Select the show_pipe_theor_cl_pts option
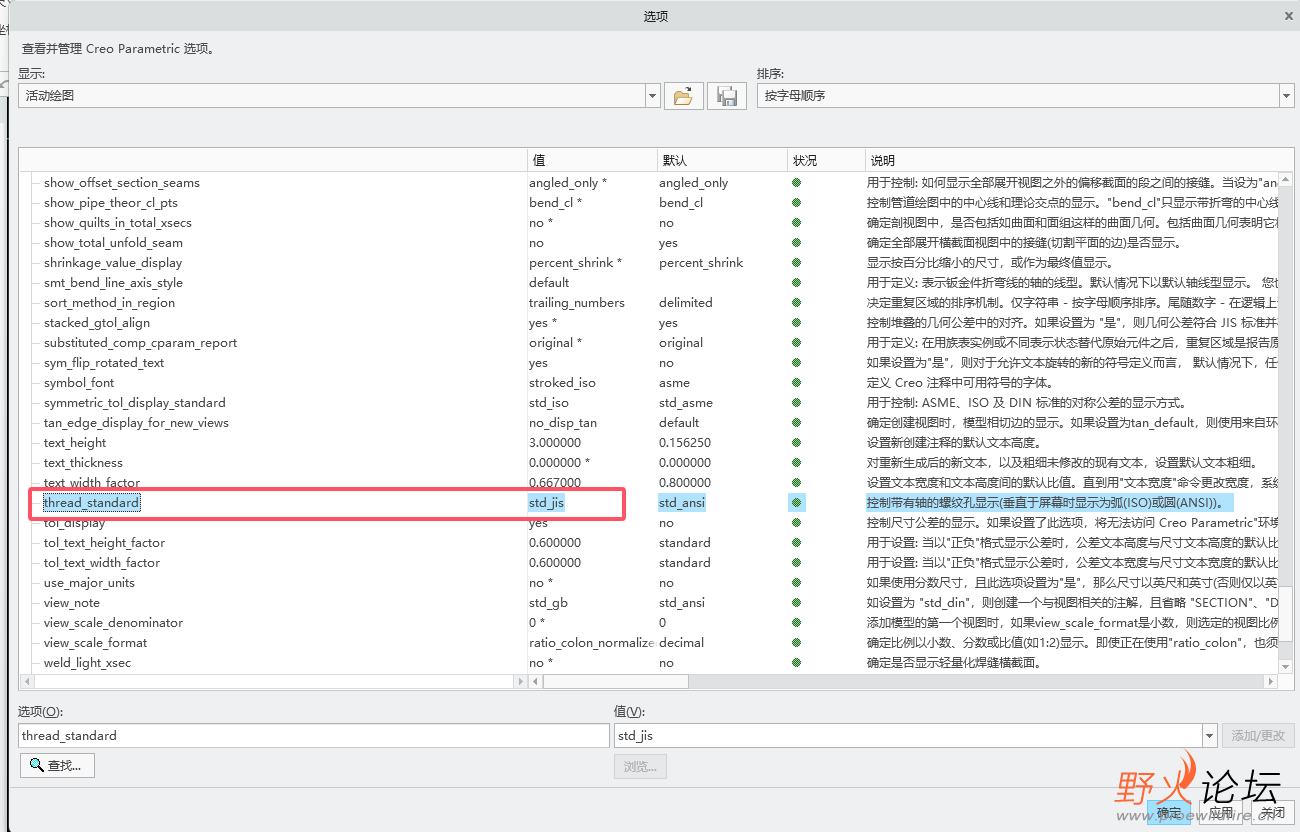Image resolution: width=1300 pixels, height=832 pixels. (x=111, y=203)
